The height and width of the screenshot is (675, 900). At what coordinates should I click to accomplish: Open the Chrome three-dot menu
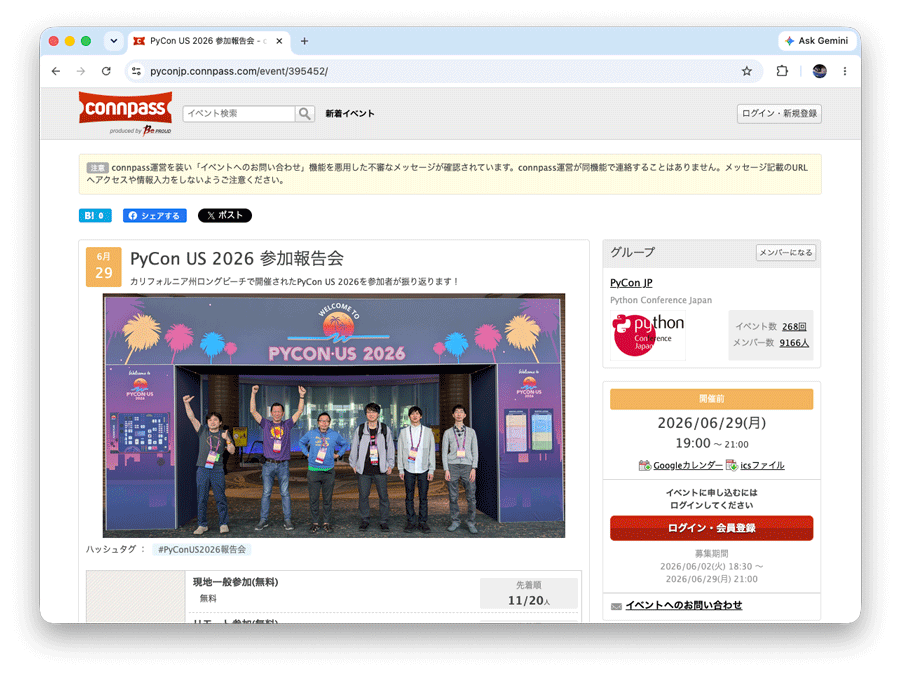coord(844,71)
